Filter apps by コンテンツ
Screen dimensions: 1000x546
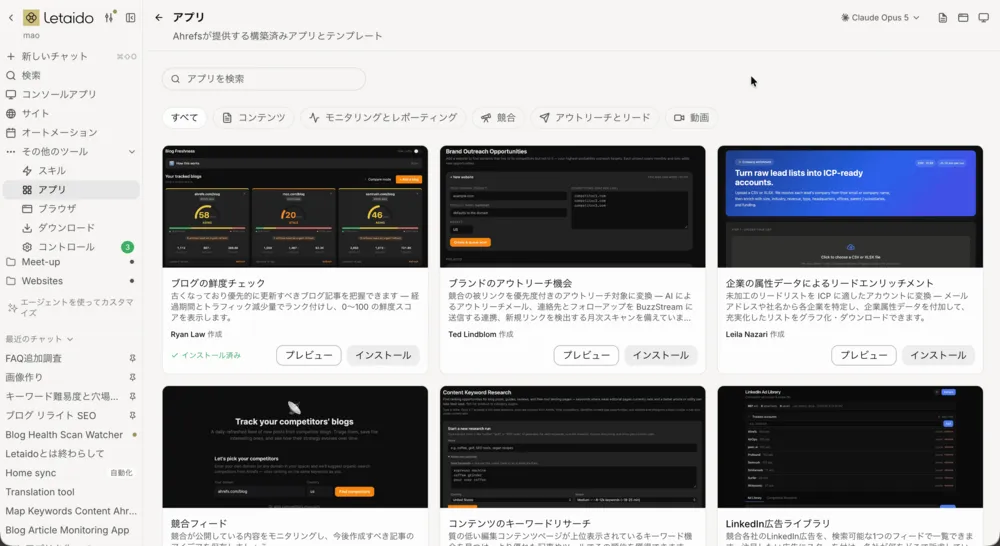tap(253, 117)
